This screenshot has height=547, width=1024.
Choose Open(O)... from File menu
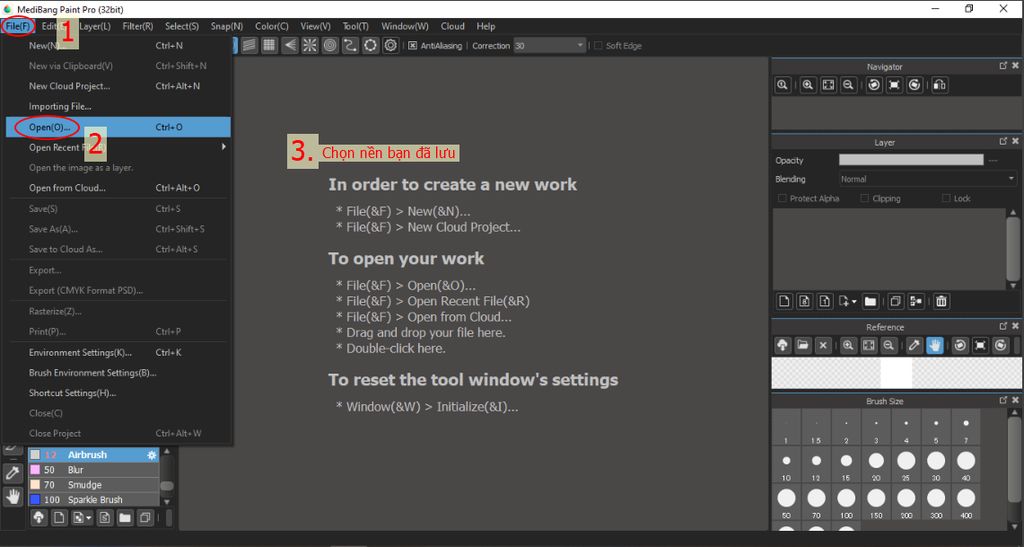[x=118, y=127]
